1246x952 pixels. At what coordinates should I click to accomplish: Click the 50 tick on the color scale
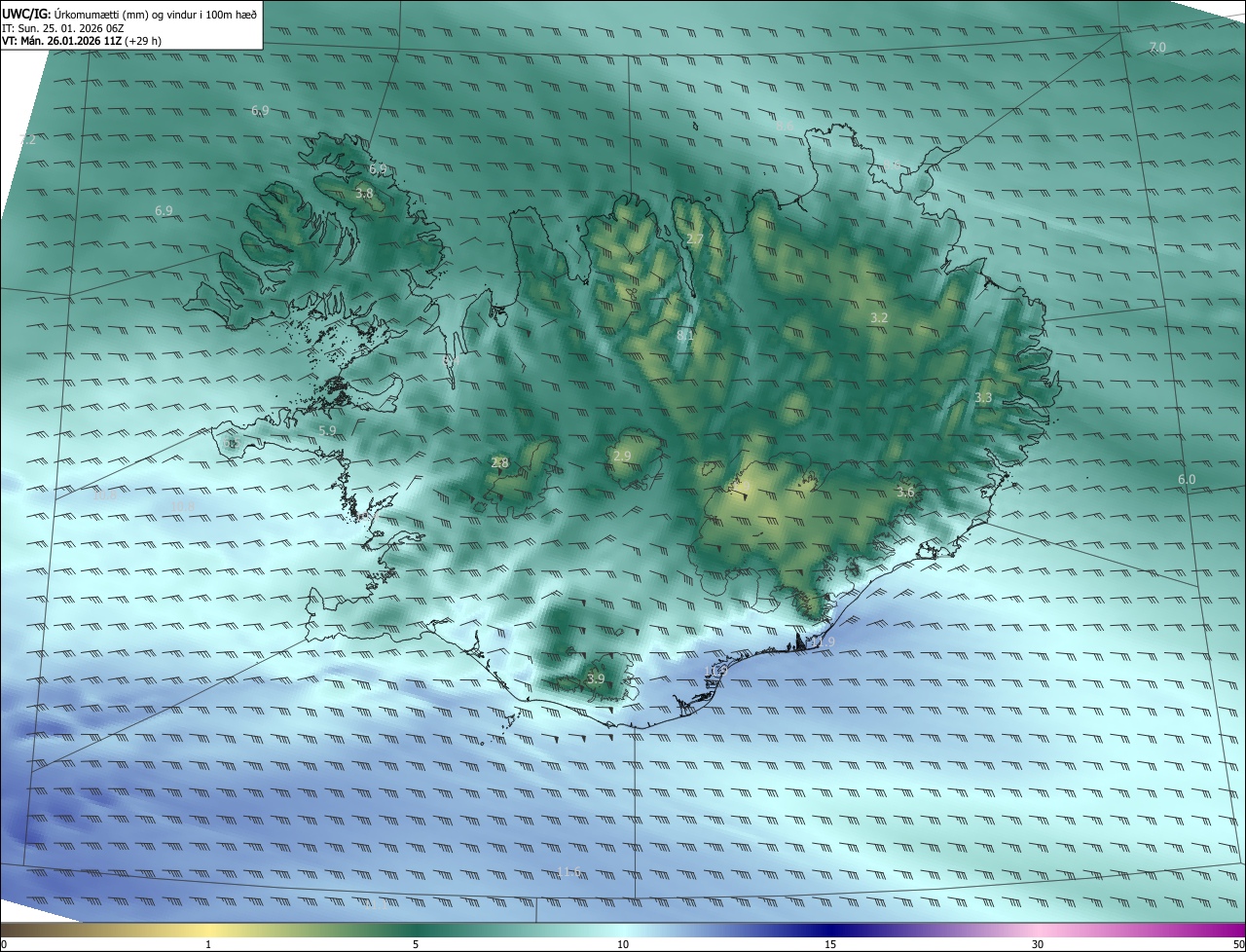[x=1238, y=944]
